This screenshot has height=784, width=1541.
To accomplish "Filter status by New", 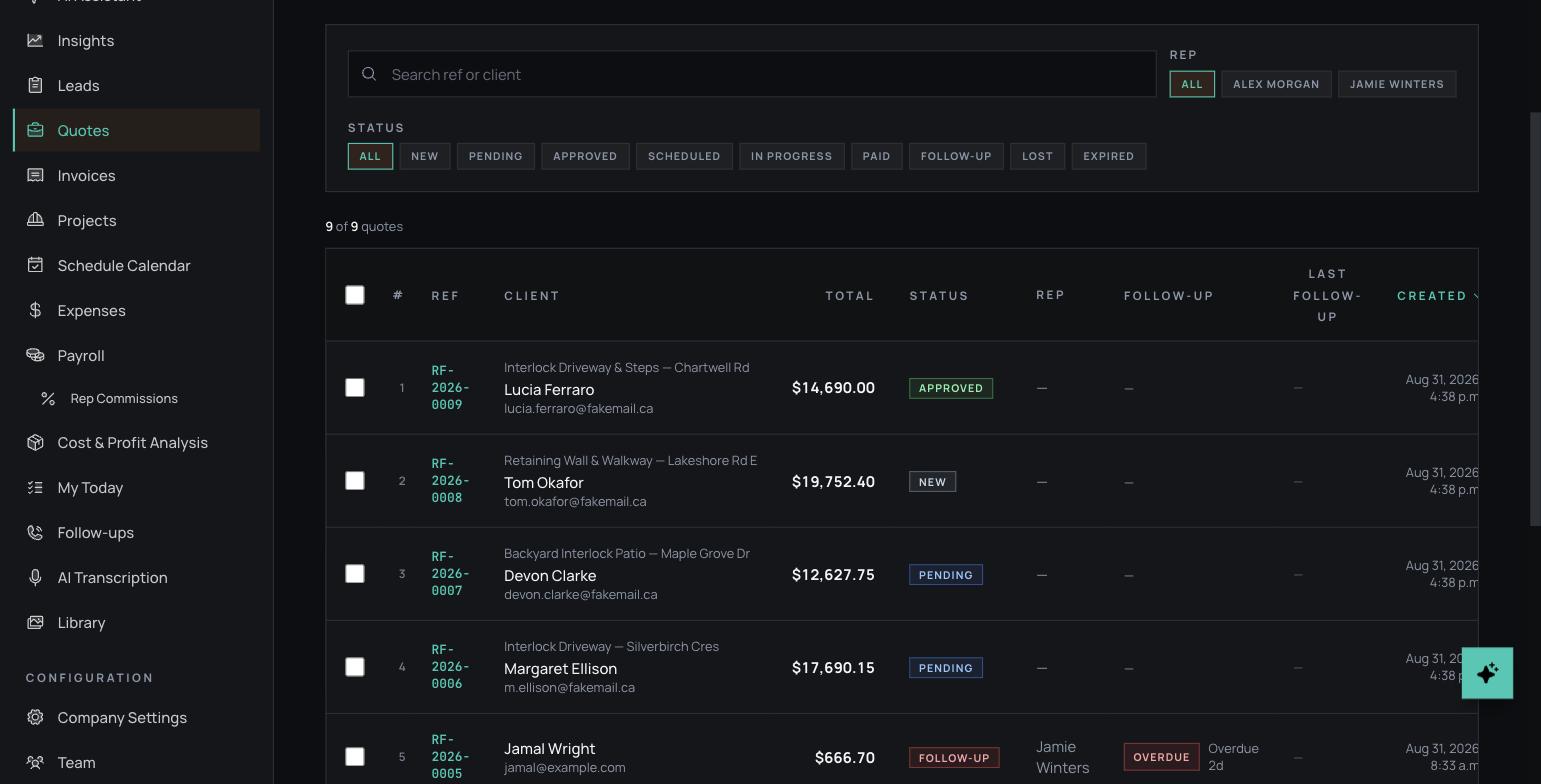I will click(424, 156).
